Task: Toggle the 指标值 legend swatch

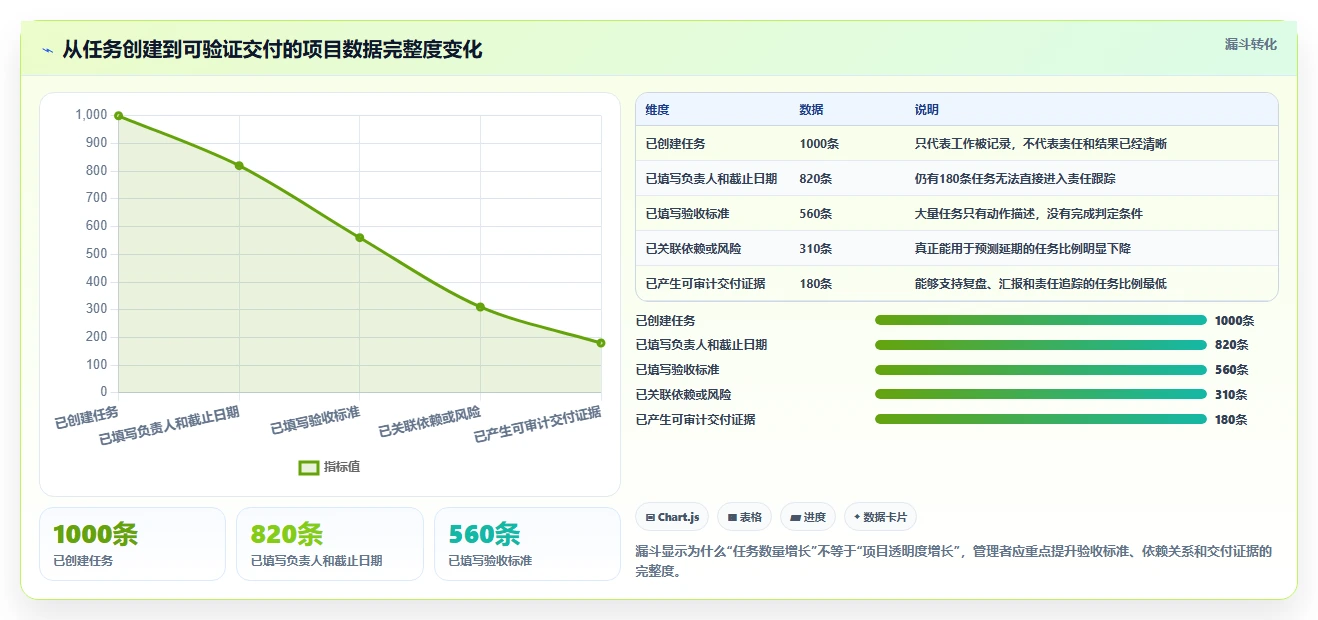Action: [x=309, y=467]
